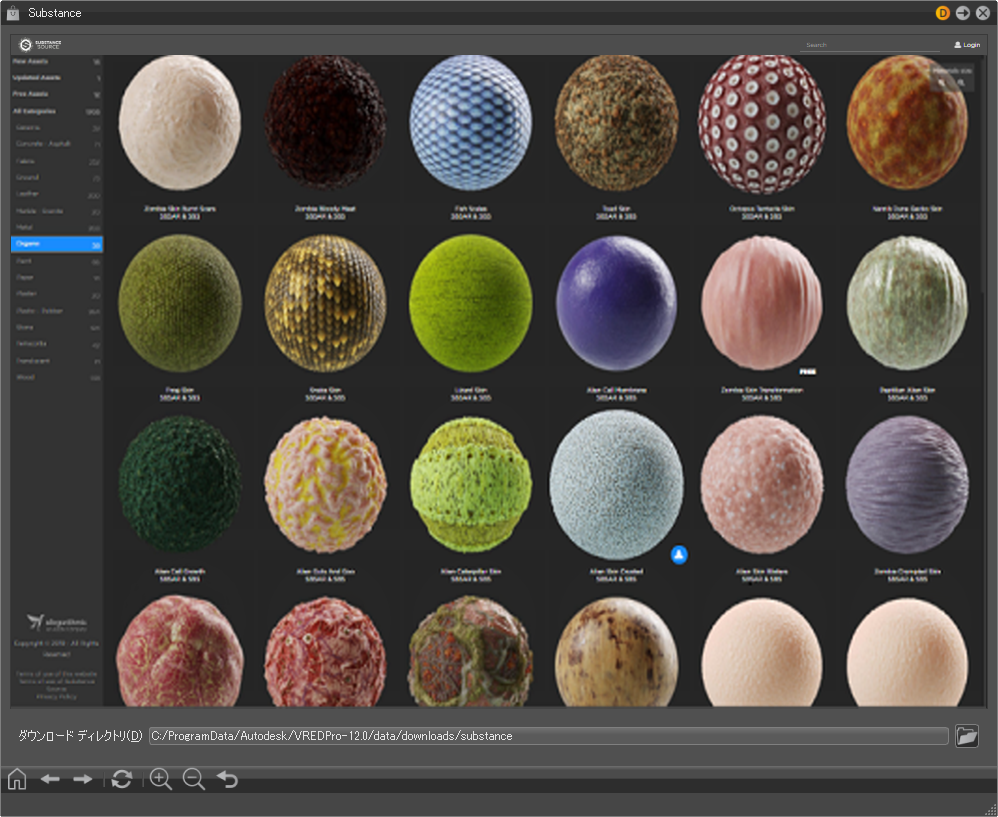The width and height of the screenshot is (998, 817).
Task: Open Updated Assets in the sidebar
Action: point(57,78)
